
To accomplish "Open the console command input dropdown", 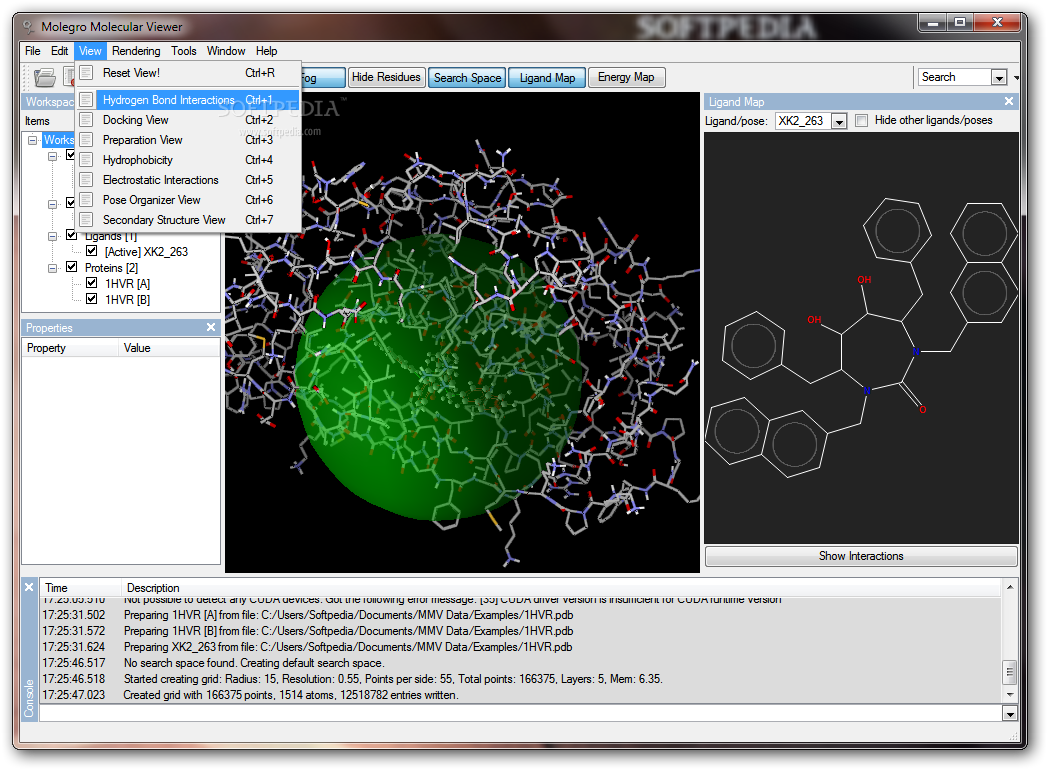I will [1010, 714].
